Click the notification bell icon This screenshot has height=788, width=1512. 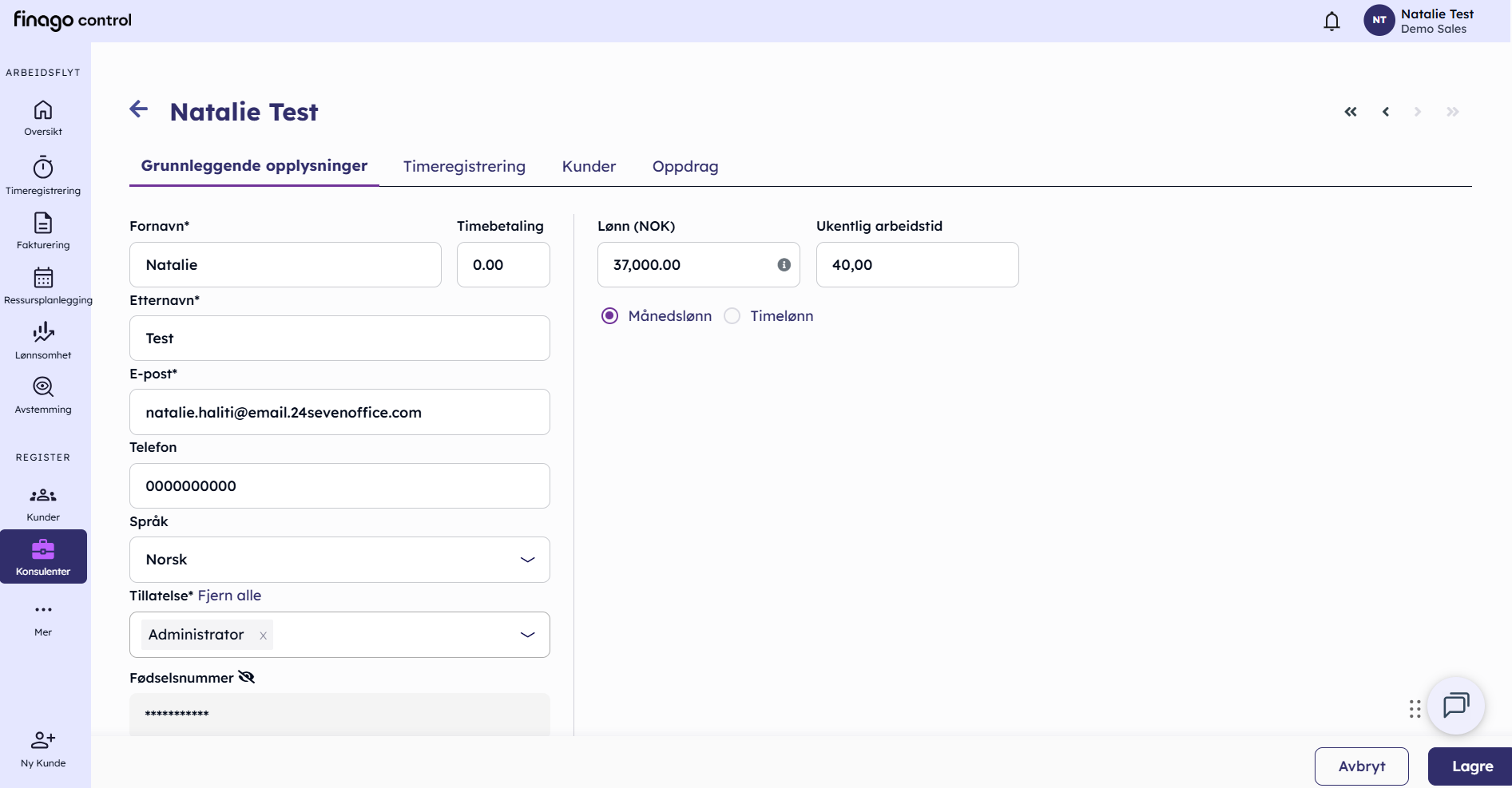[1331, 21]
